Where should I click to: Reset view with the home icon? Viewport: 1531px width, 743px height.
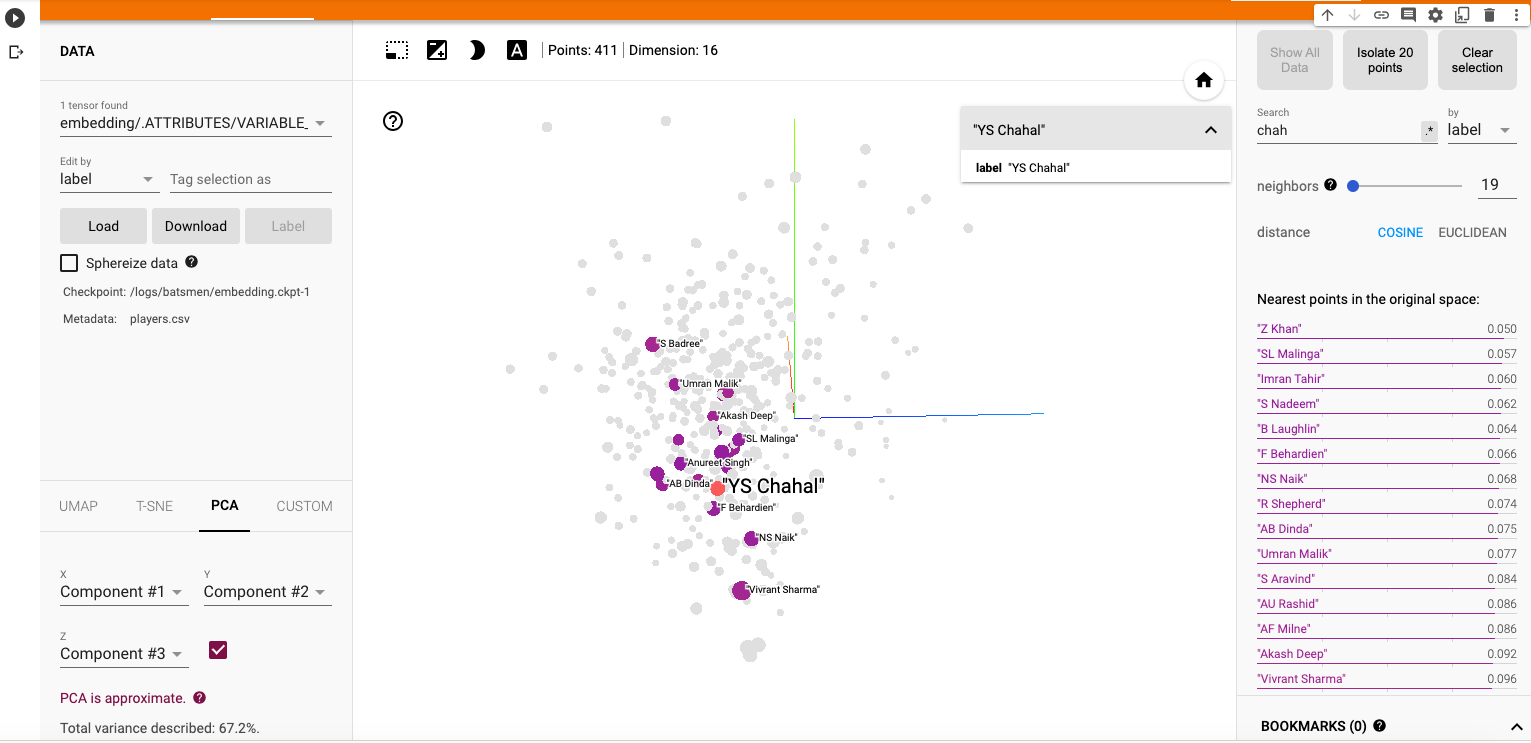point(1204,81)
